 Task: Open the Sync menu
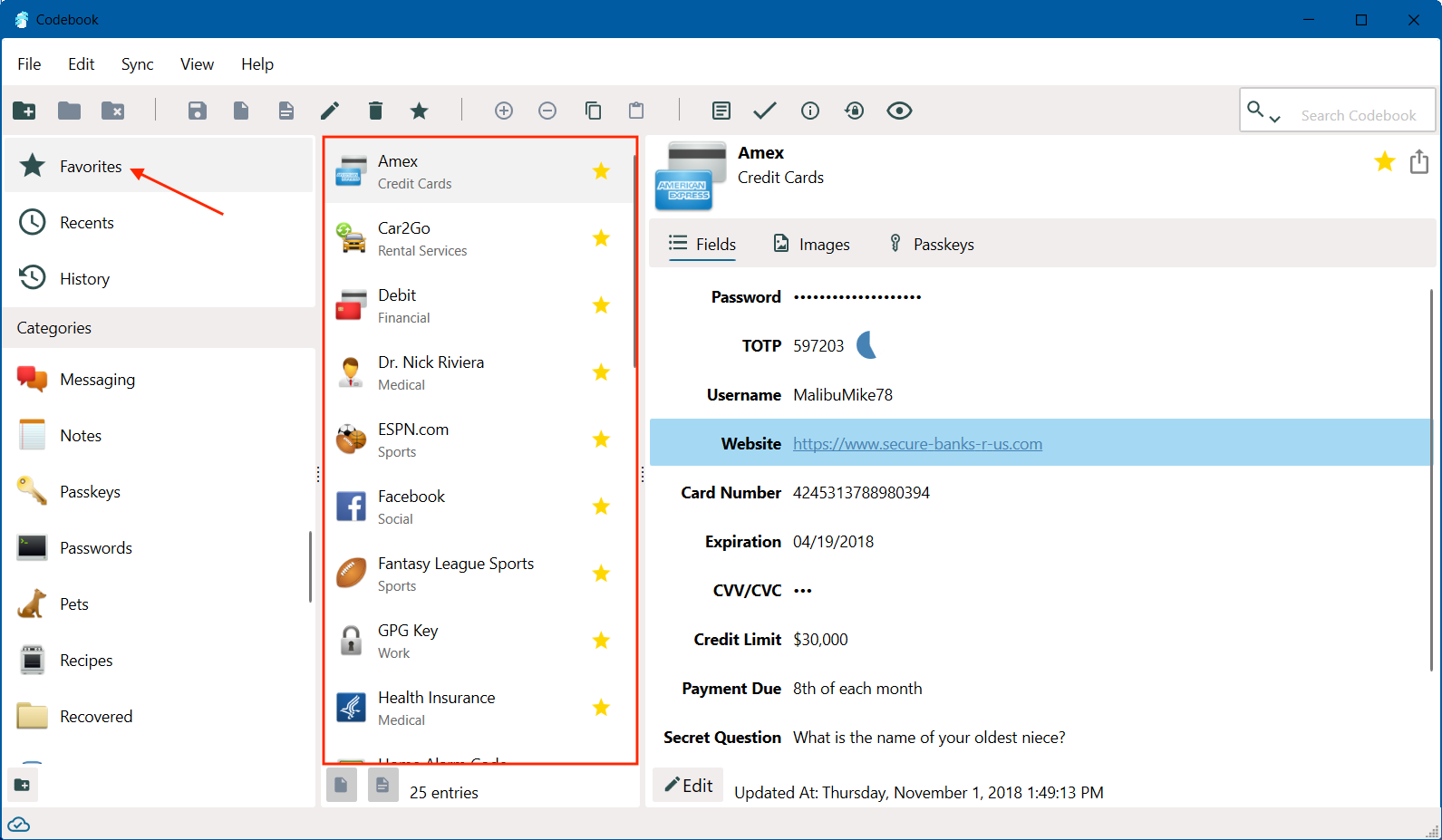tap(138, 64)
